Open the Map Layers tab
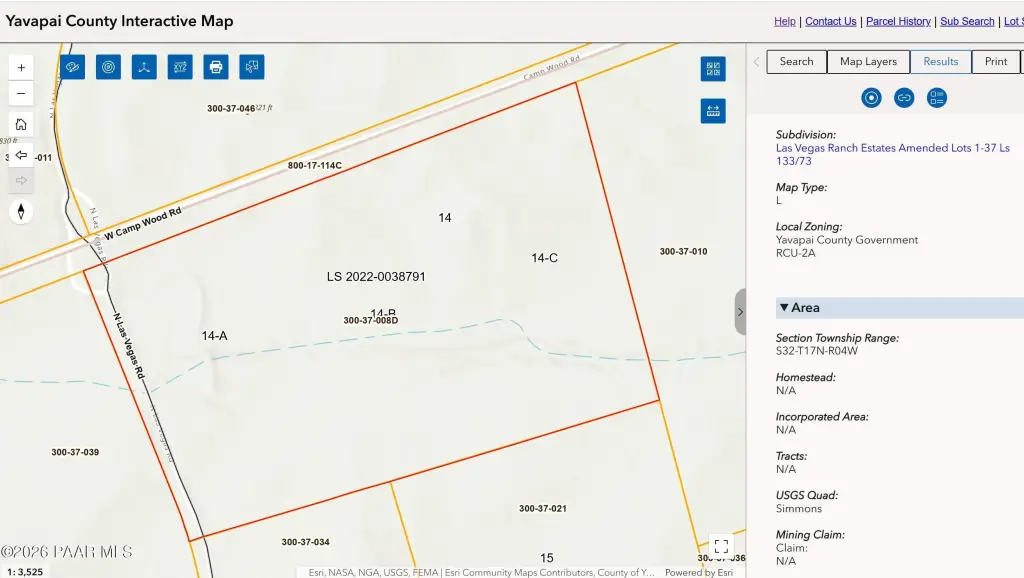 pos(869,61)
